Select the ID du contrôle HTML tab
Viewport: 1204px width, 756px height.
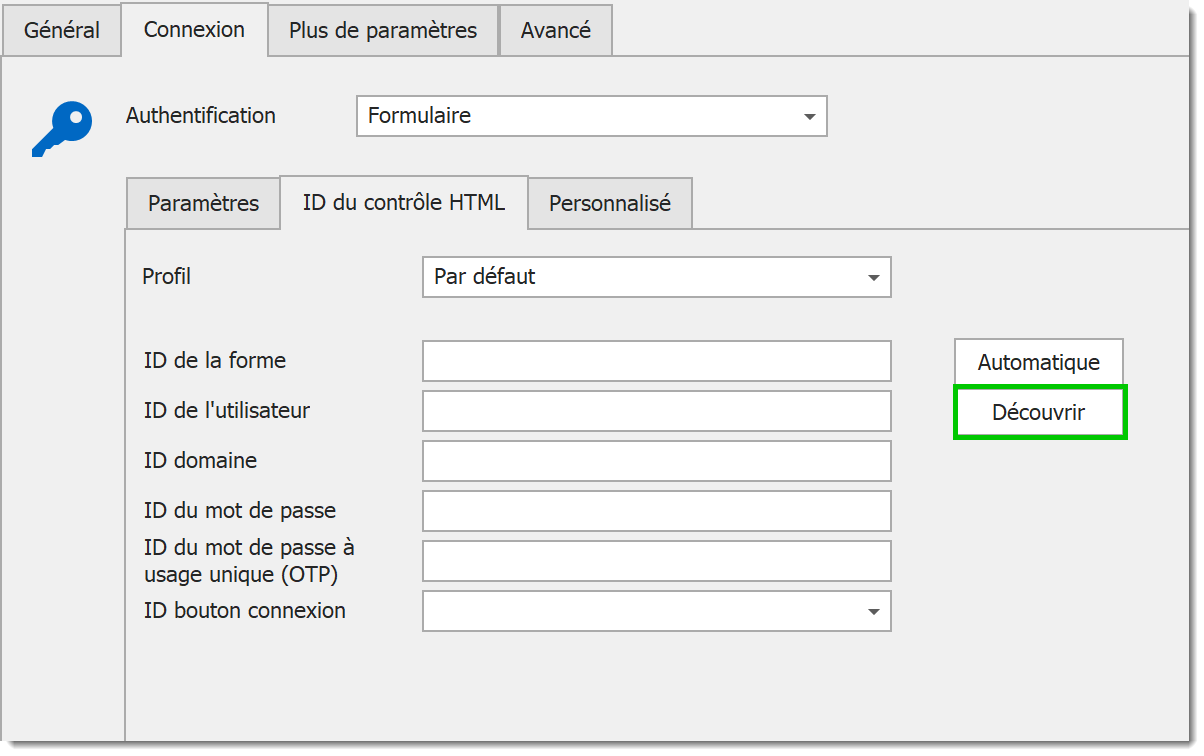tap(404, 203)
